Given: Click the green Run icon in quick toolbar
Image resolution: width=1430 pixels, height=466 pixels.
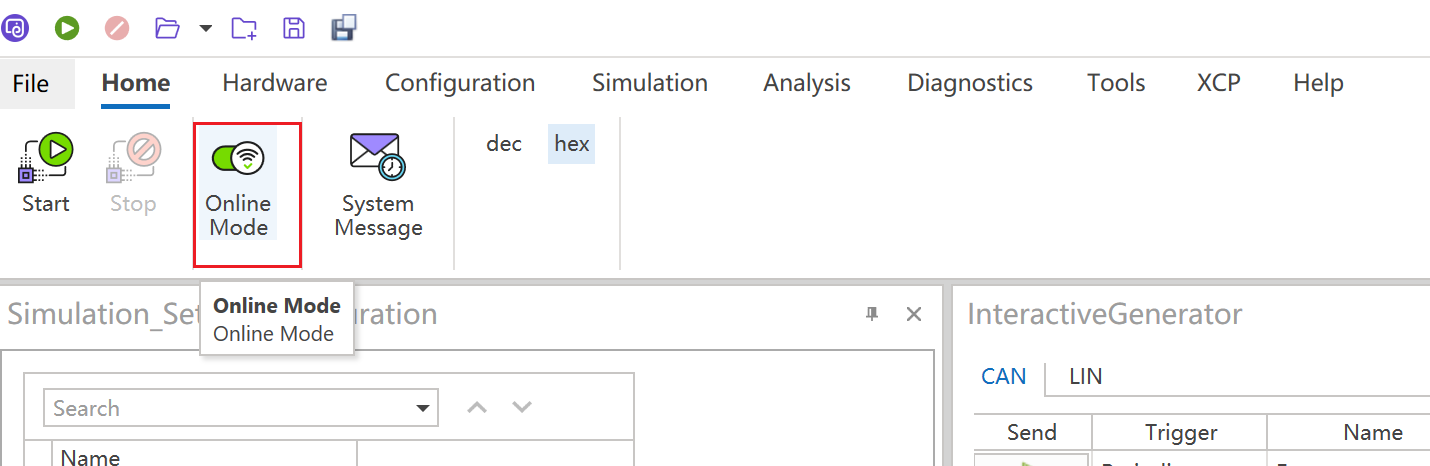Looking at the screenshot, I should point(67,28).
